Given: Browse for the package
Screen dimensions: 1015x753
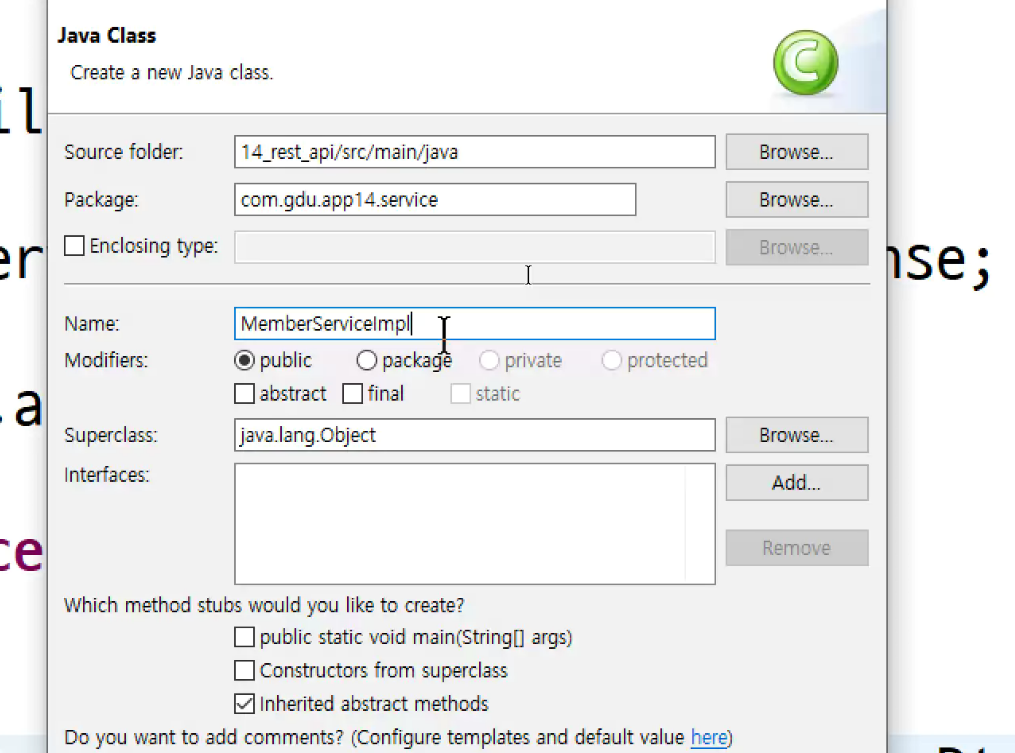Looking at the screenshot, I should click(797, 200).
